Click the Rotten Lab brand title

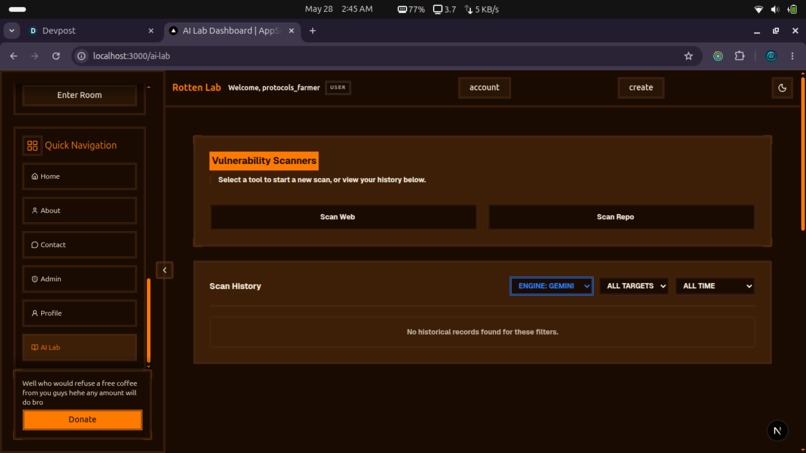[196, 87]
